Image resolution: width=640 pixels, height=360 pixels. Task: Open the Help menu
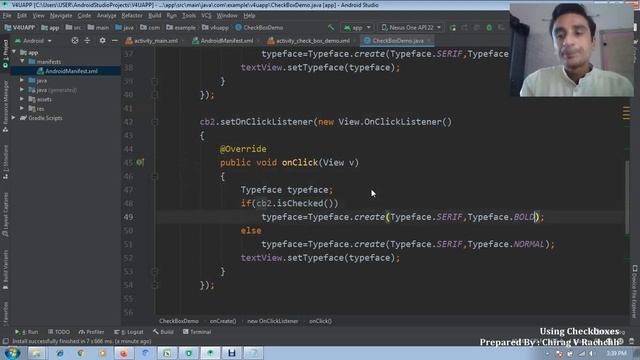coord(249,16)
